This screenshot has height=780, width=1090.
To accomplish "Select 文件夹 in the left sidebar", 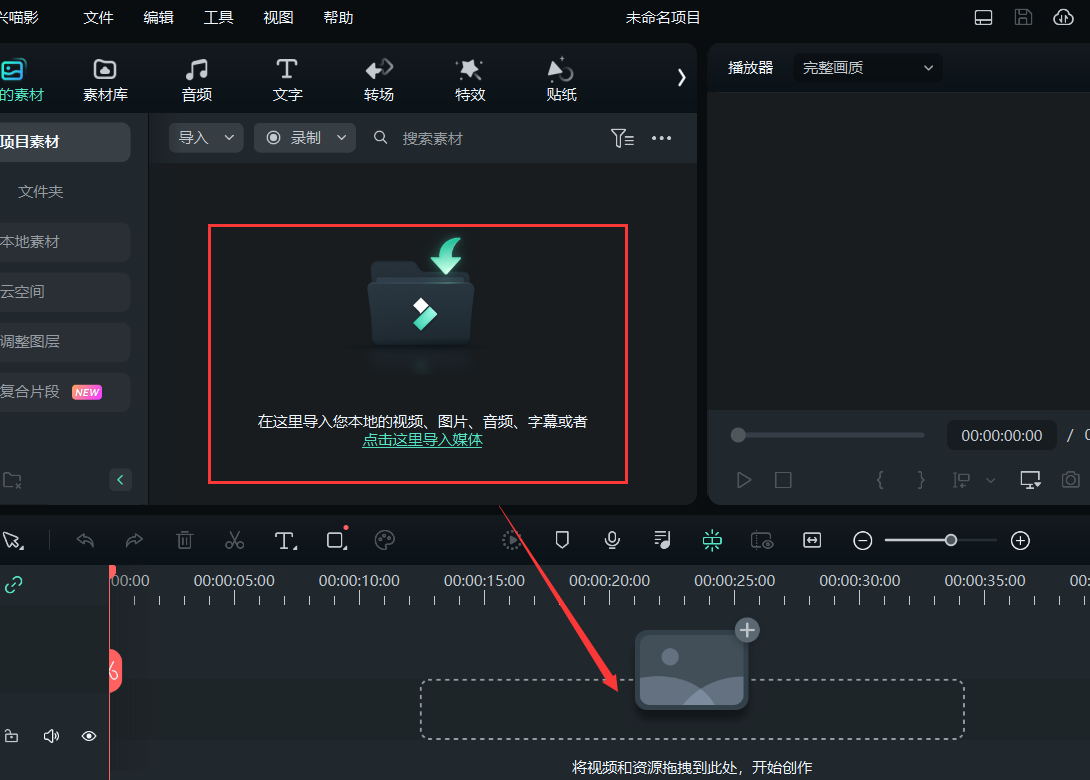I will [x=41, y=191].
